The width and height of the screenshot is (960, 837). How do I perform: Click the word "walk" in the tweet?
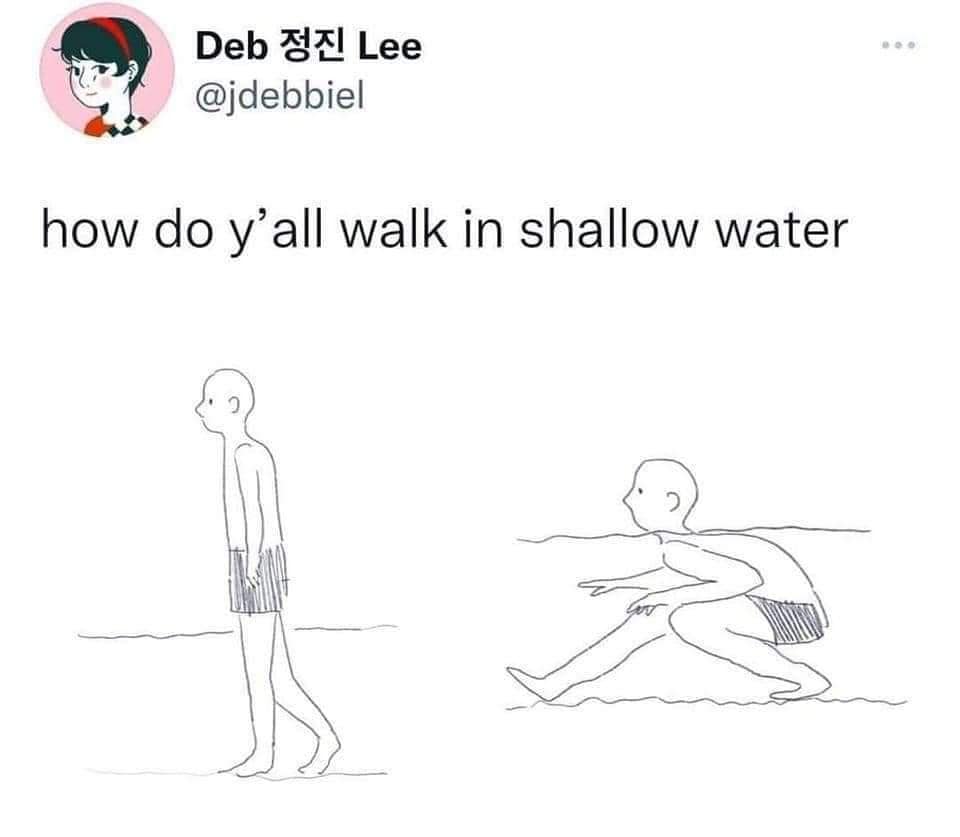coord(393,230)
